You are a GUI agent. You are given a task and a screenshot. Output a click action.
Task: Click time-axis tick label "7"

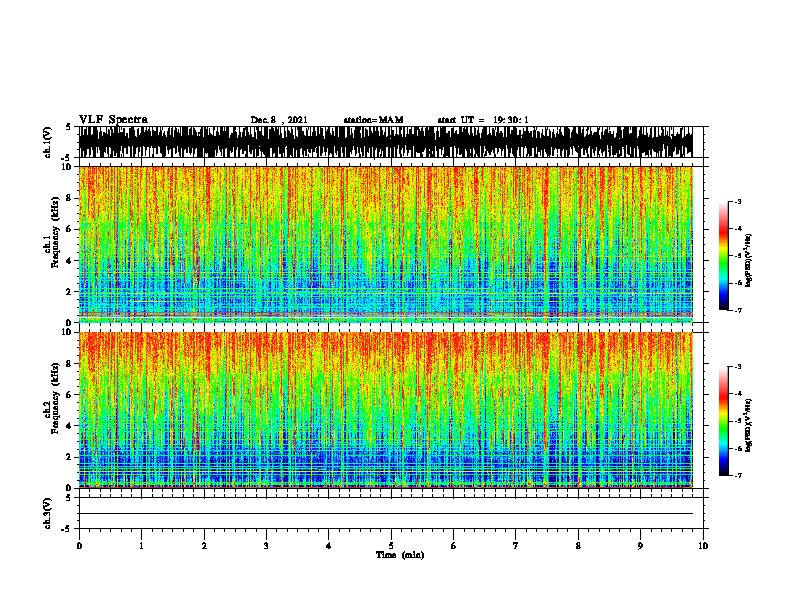tap(516, 546)
